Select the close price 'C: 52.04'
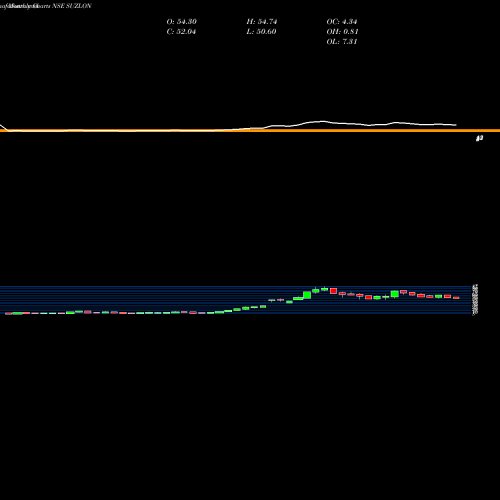The width and height of the screenshot is (500, 500). coord(181,32)
